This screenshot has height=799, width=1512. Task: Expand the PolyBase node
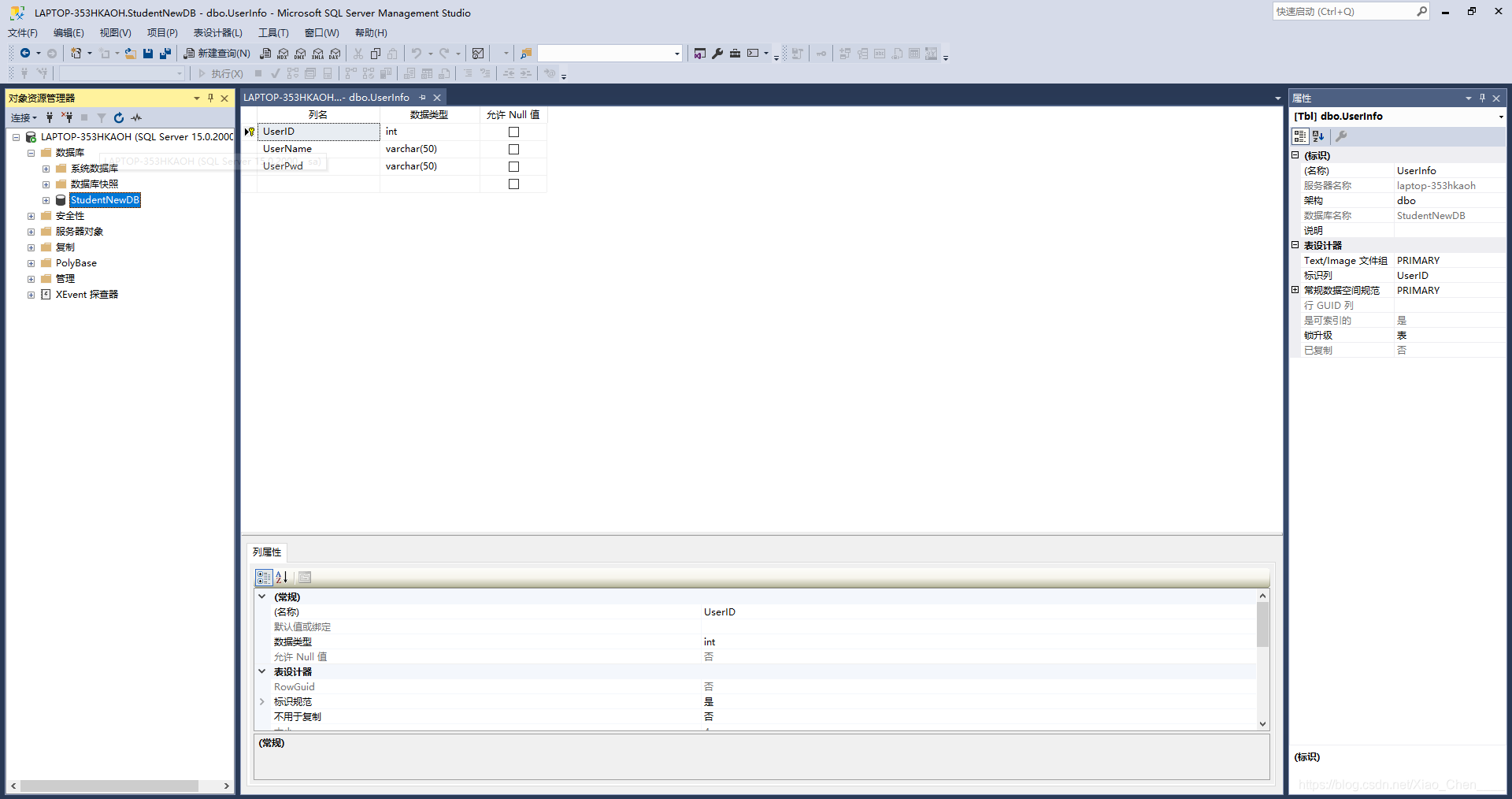pos(31,263)
